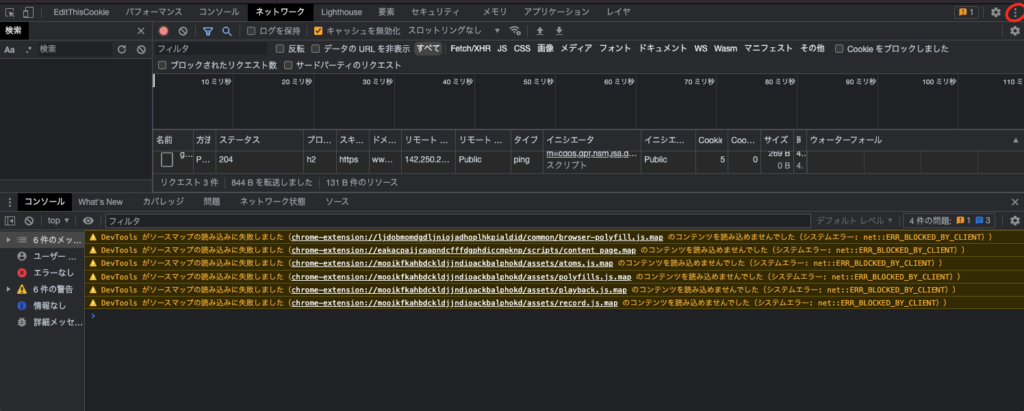Toggle the device toolbar icon
1024x411 pixels.
tap(29, 12)
